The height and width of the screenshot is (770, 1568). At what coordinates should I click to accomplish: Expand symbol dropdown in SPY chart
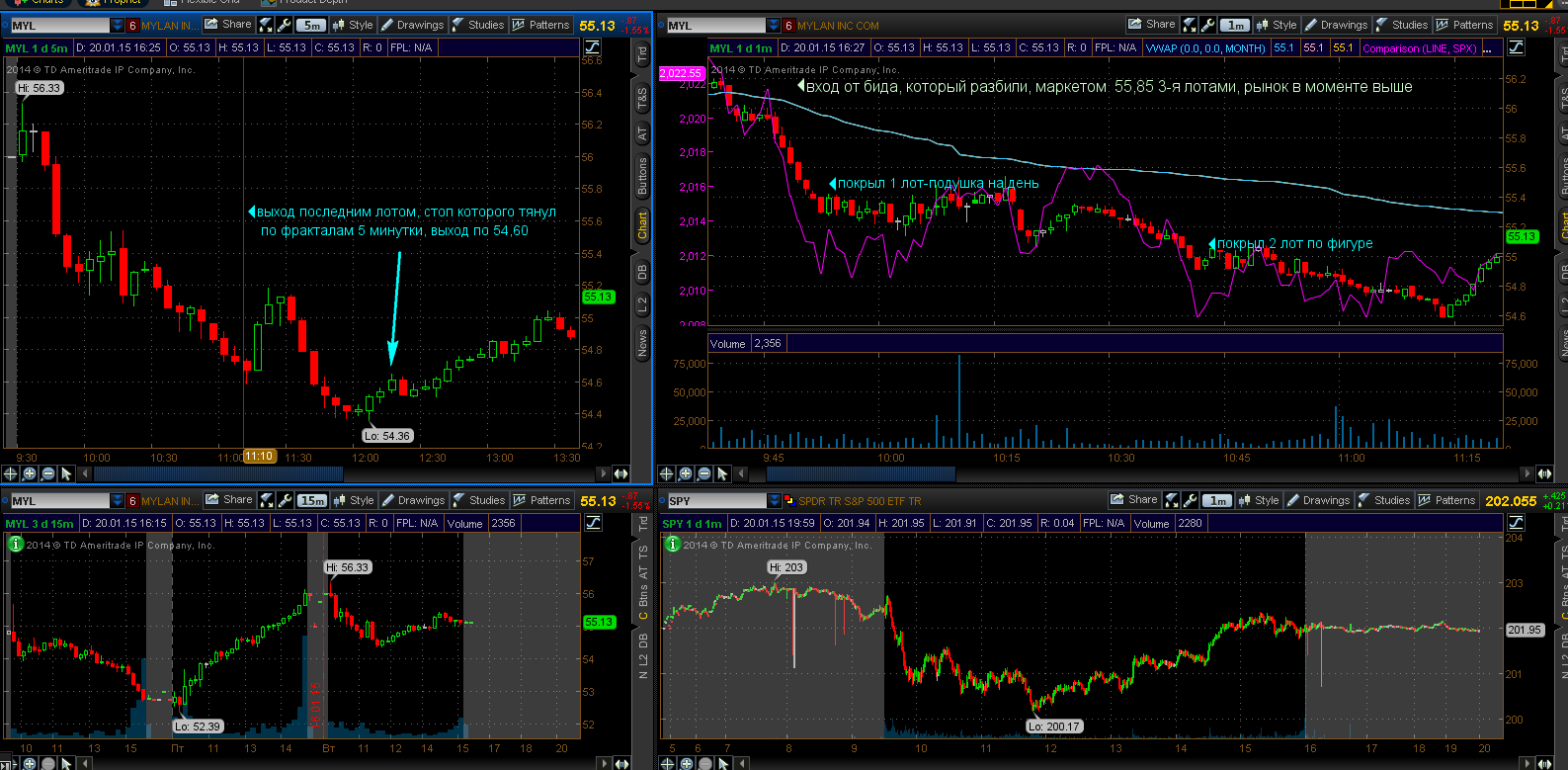774,501
